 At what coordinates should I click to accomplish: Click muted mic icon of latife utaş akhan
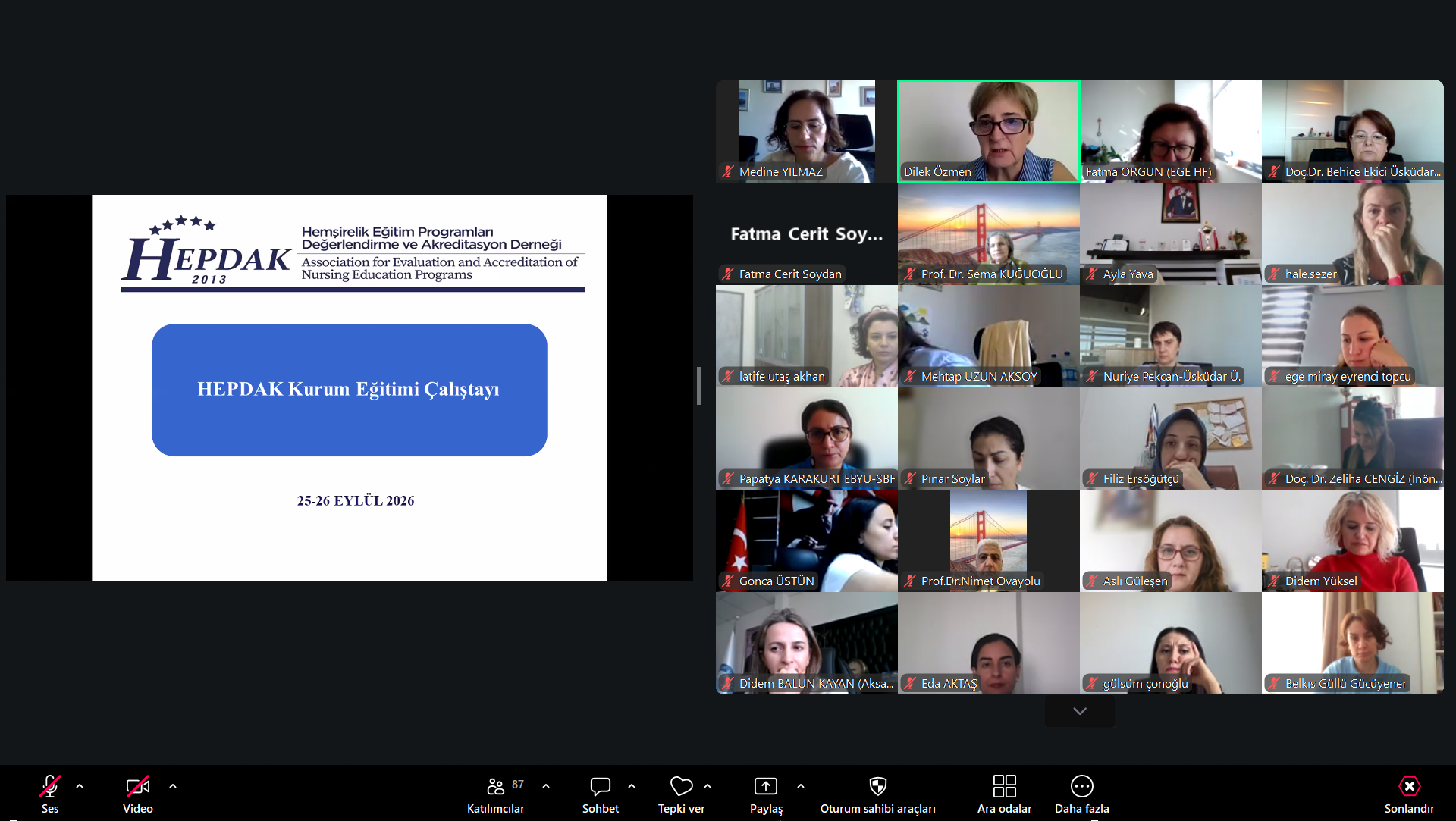click(728, 377)
